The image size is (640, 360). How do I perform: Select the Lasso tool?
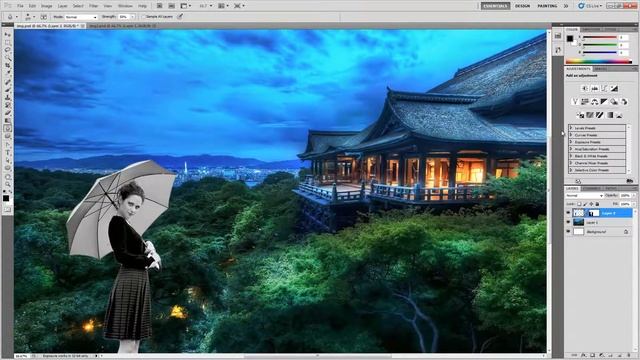point(7,50)
